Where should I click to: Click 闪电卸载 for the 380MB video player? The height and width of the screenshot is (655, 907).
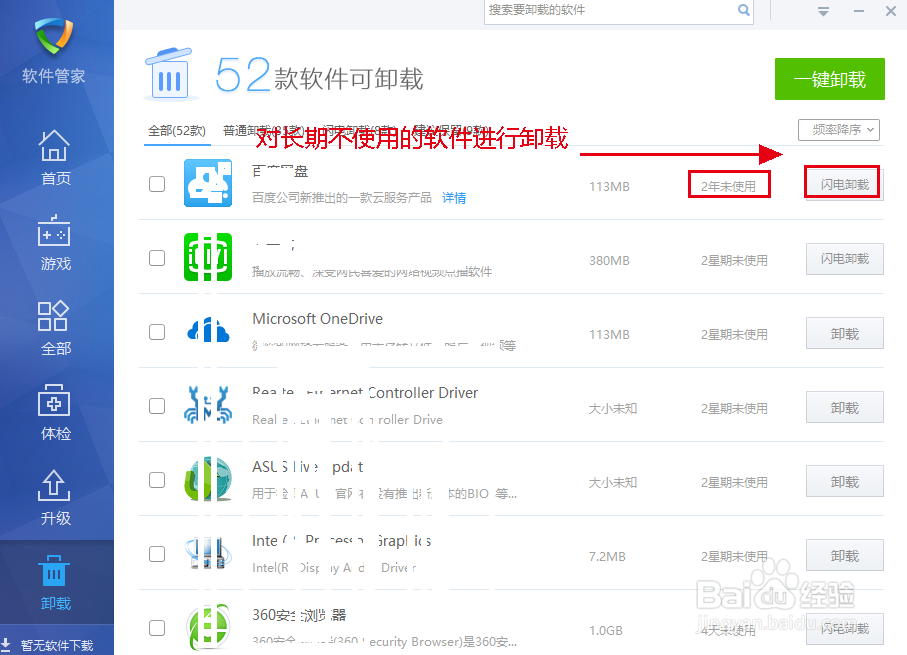coord(845,259)
